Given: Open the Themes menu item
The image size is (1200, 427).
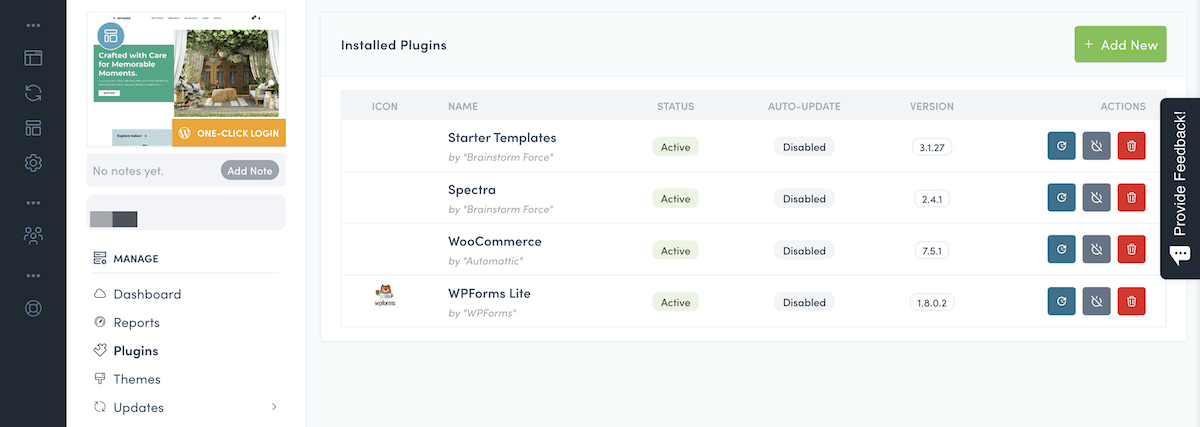Looking at the screenshot, I should [x=137, y=379].
